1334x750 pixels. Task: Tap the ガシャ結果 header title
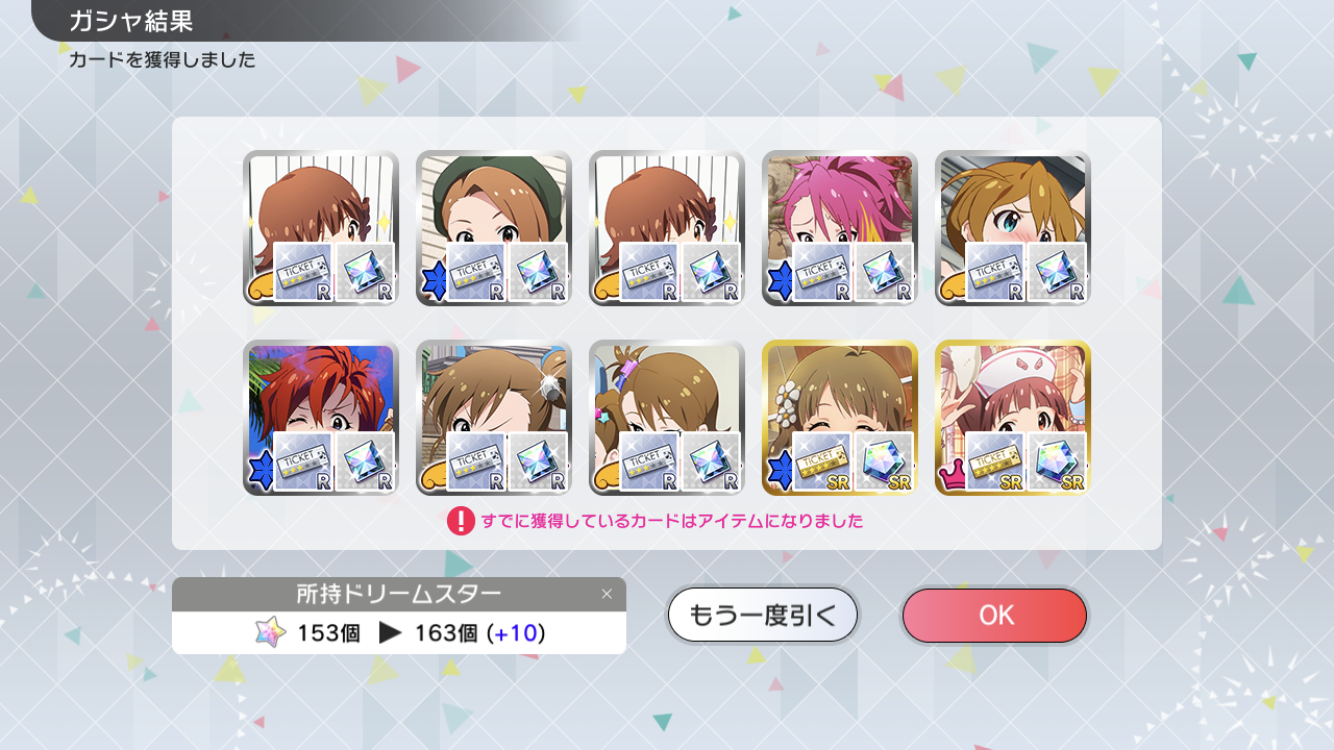point(131,21)
